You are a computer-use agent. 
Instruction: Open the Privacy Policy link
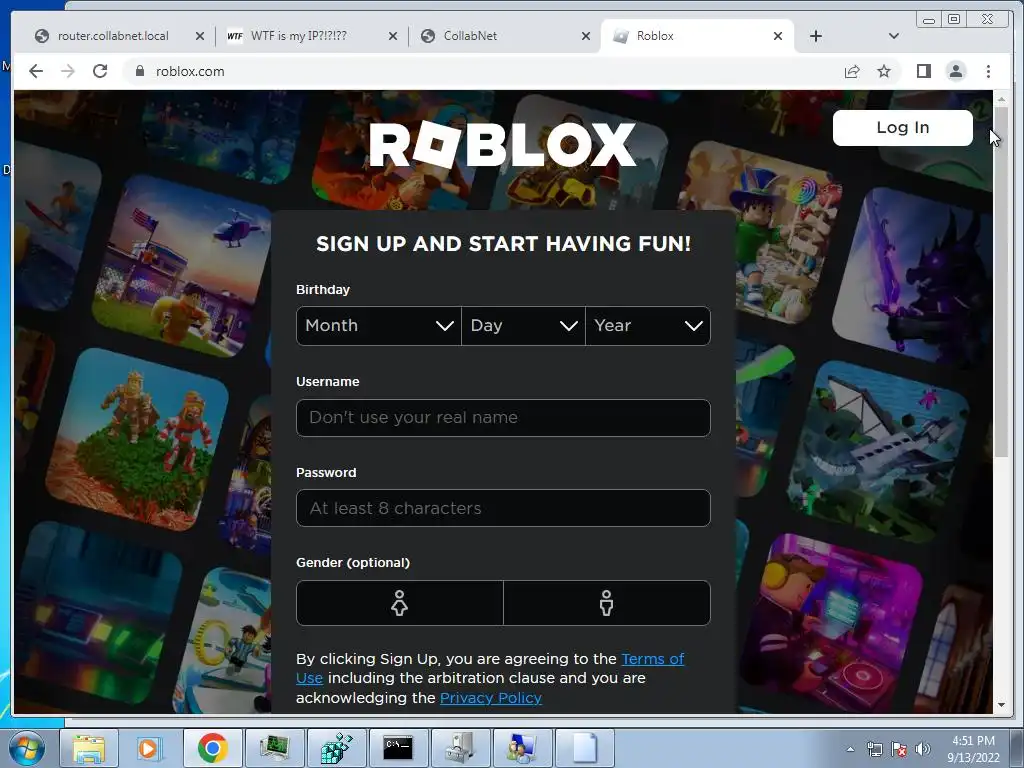[491, 698]
